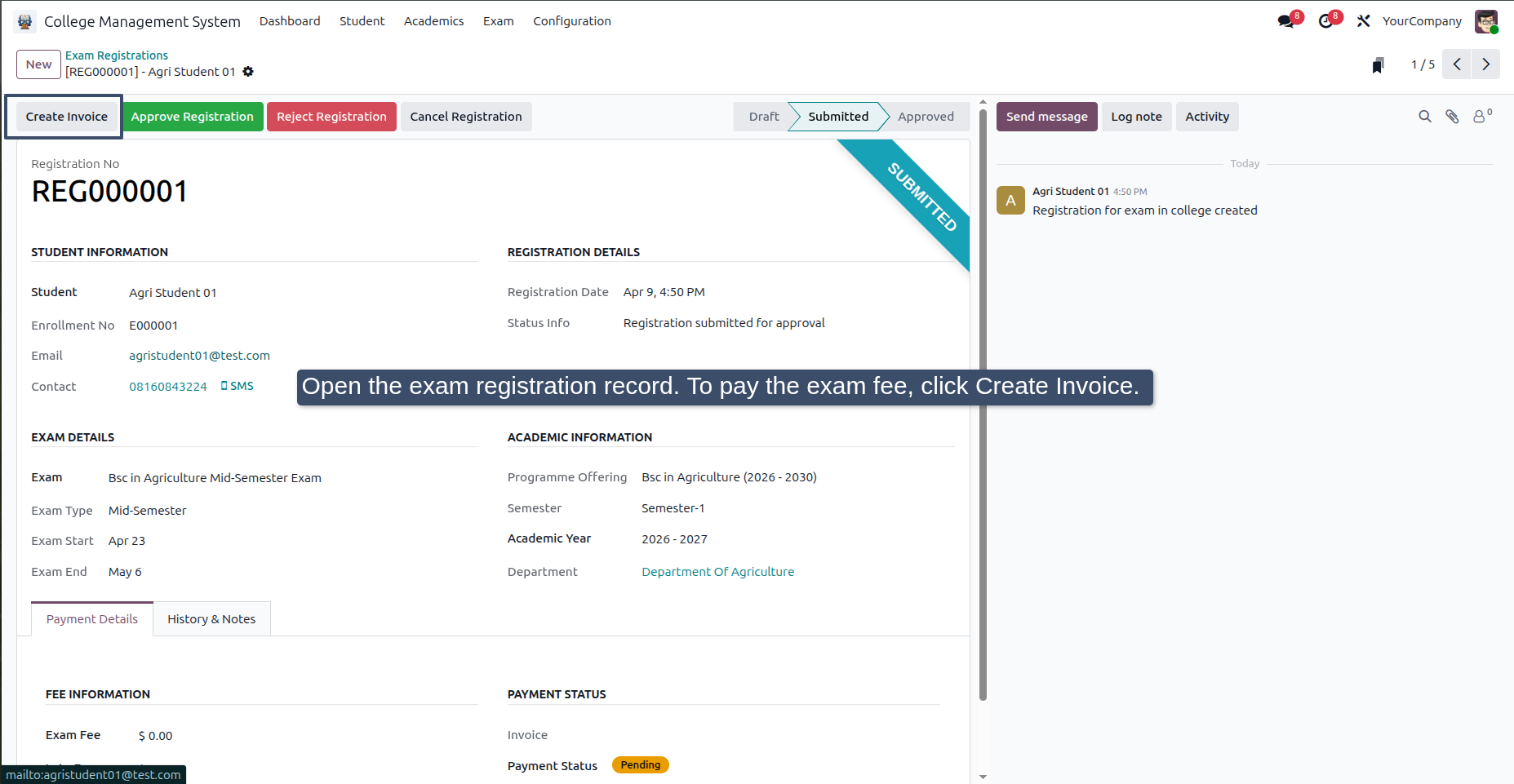The height and width of the screenshot is (784, 1514).
Task: Open the Student menu
Action: click(362, 21)
